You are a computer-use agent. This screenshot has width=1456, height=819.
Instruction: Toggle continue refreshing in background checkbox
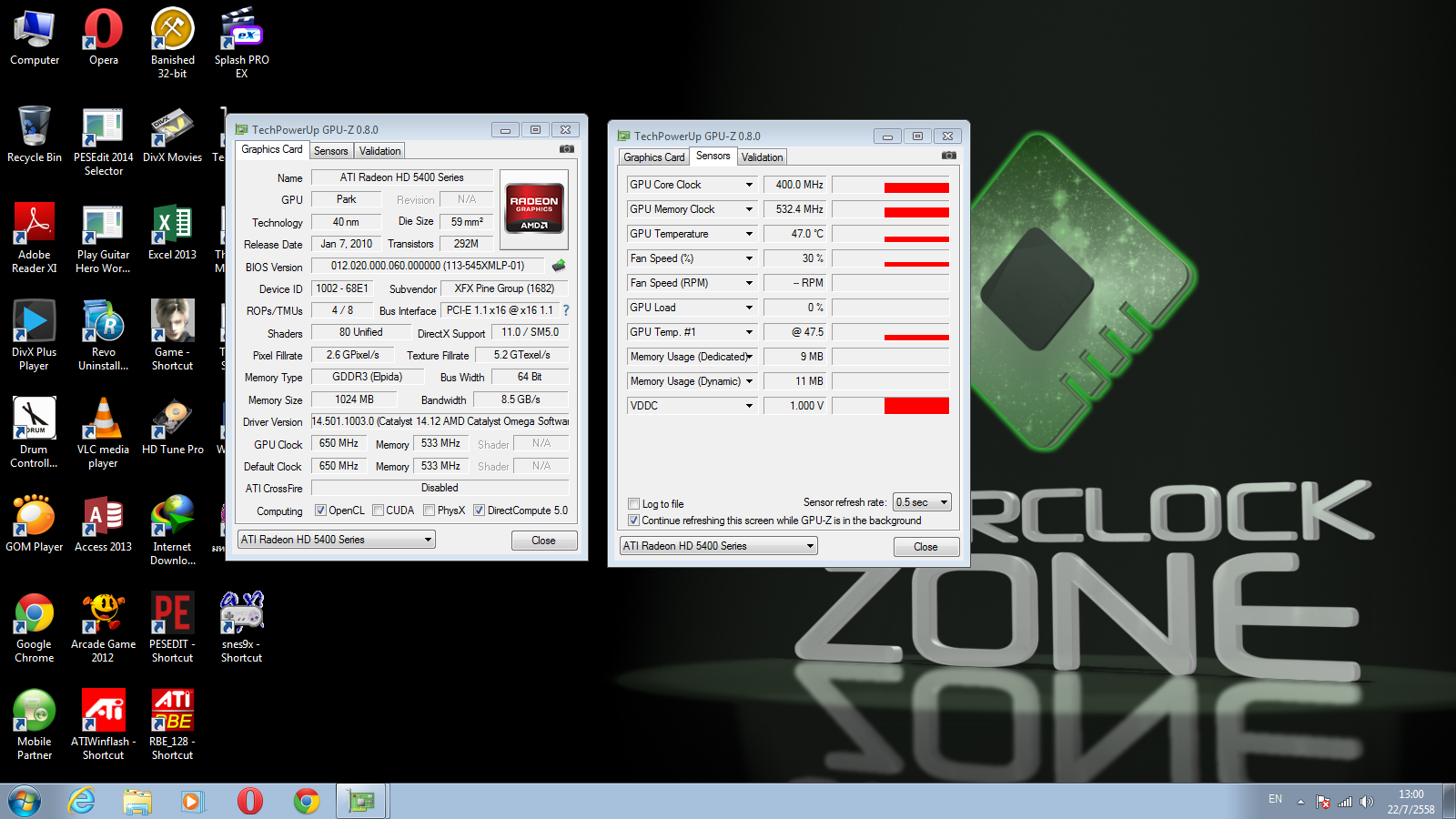[x=633, y=521]
